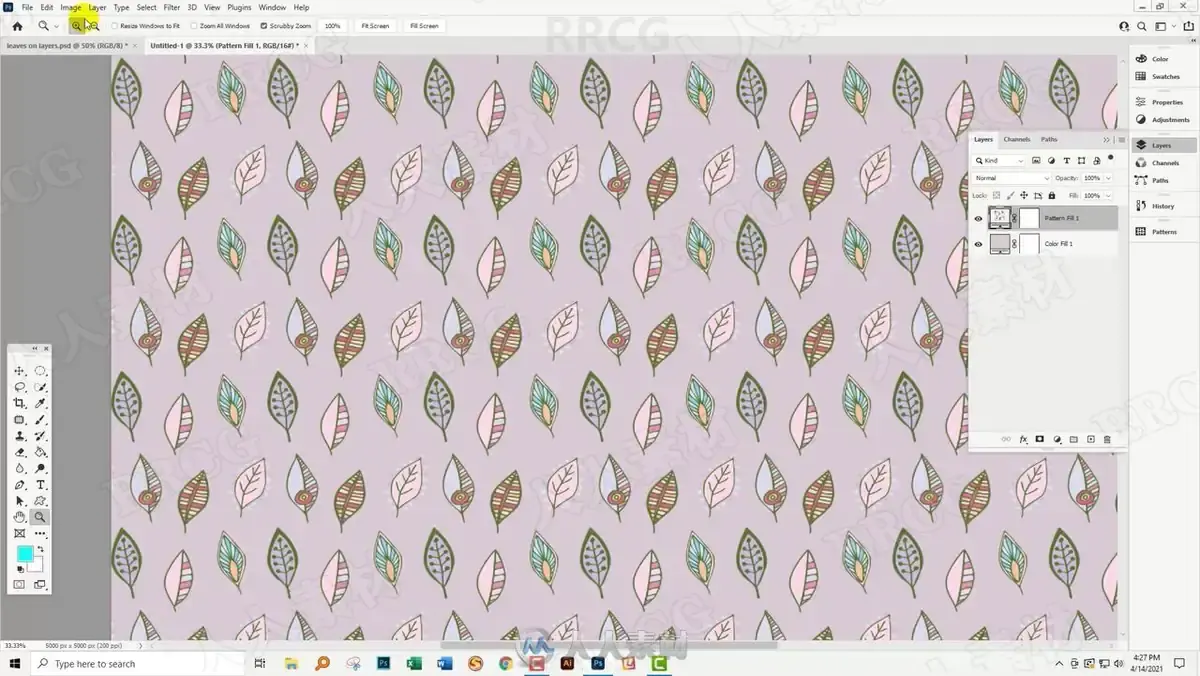Toggle lock transparent pixels
Viewport: 1200px width, 676px height.
997,195
